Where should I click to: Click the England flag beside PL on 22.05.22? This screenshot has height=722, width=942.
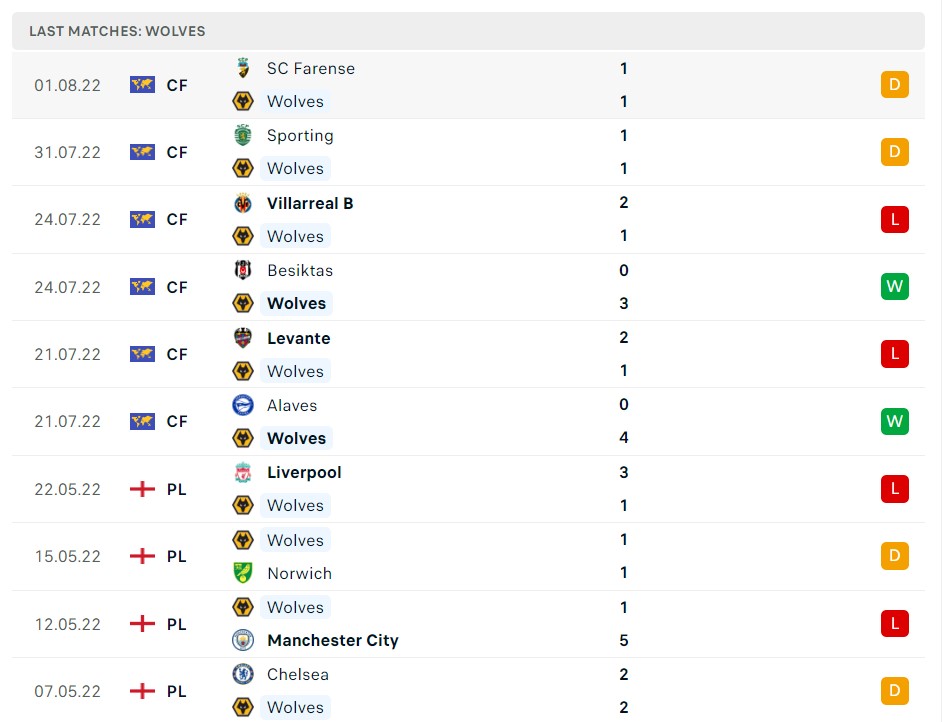pyautogui.click(x=140, y=489)
